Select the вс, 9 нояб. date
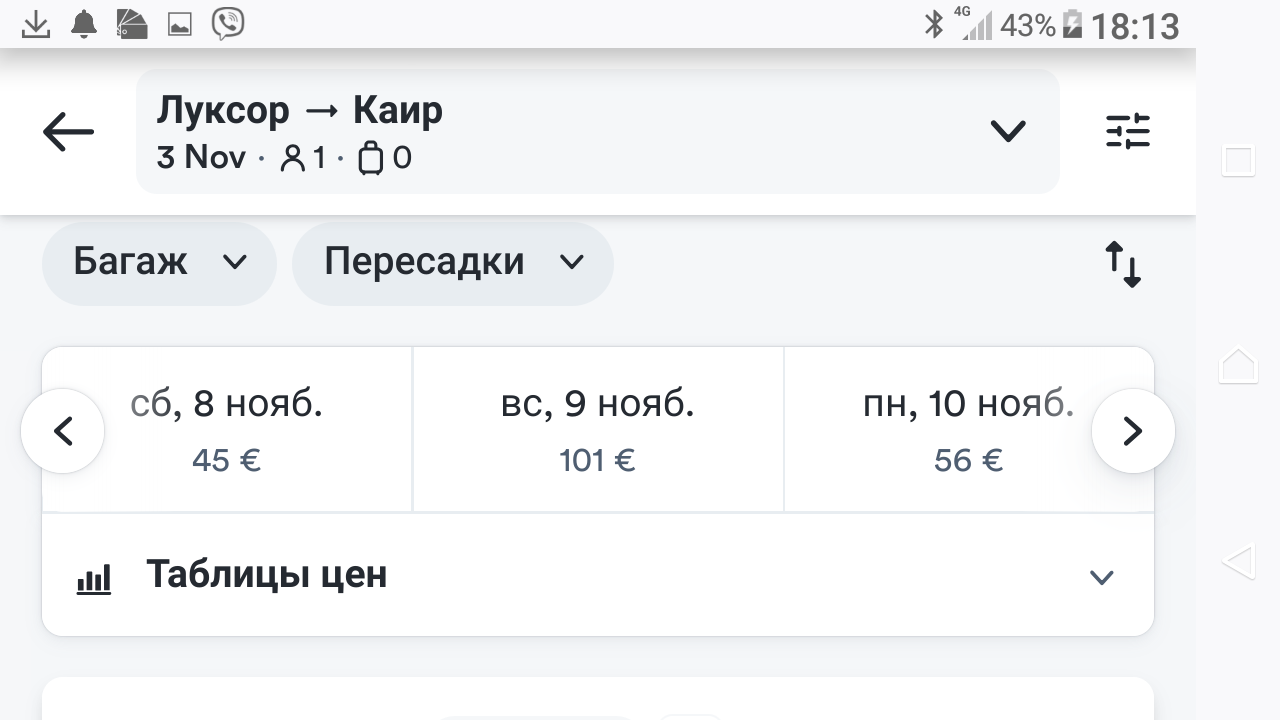1280x720 pixels. (x=598, y=429)
